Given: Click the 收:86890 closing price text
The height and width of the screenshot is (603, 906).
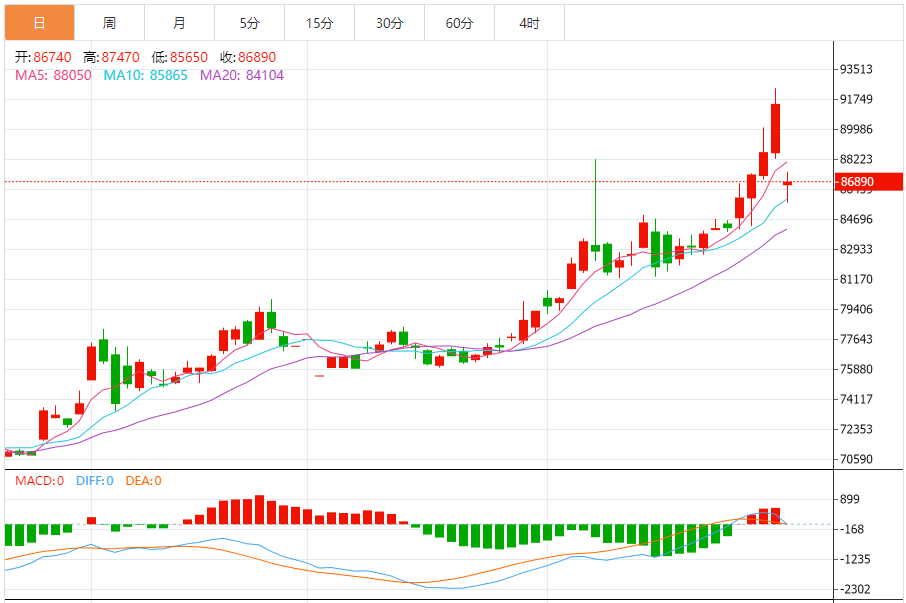Looking at the screenshot, I should (x=248, y=58).
